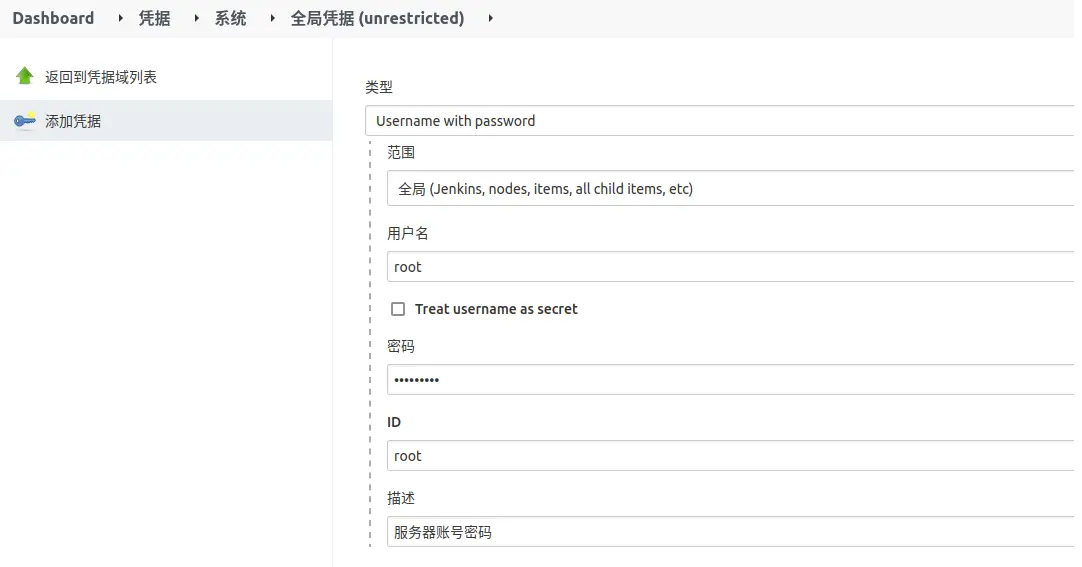Click the key icon beside 添加凭据
This screenshot has width=1082, height=567.
[25, 121]
